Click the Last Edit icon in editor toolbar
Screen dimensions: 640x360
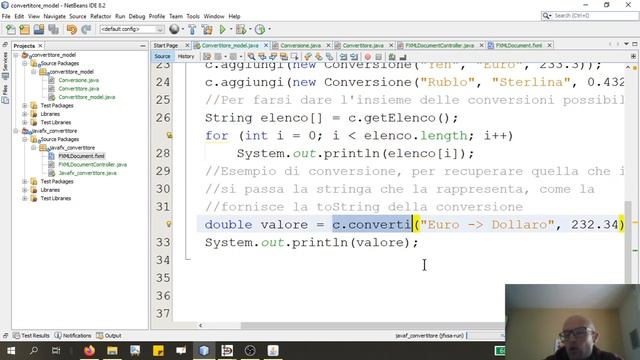click(207, 57)
